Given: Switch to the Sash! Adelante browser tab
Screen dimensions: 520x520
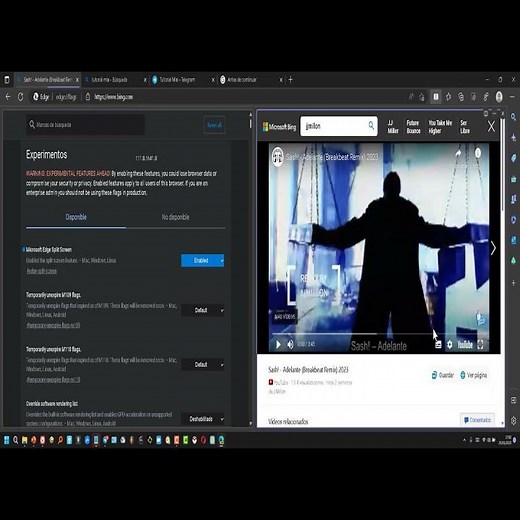Looking at the screenshot, I should click(x=47, y=80).
